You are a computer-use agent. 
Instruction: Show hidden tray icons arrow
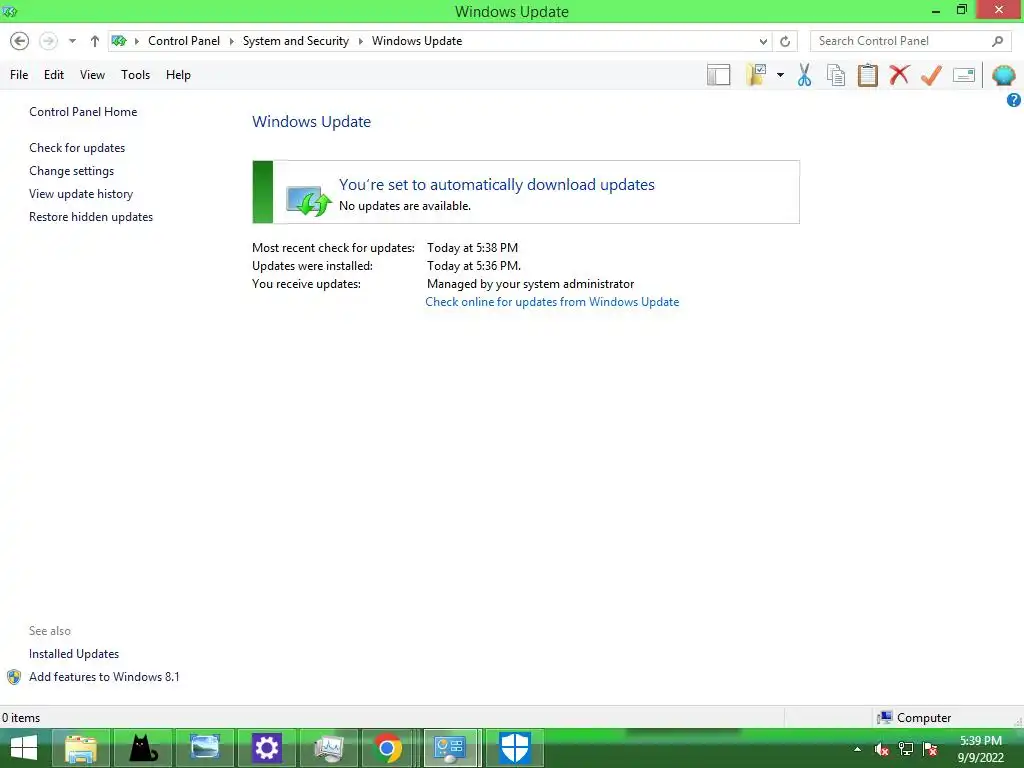[857, 749]
